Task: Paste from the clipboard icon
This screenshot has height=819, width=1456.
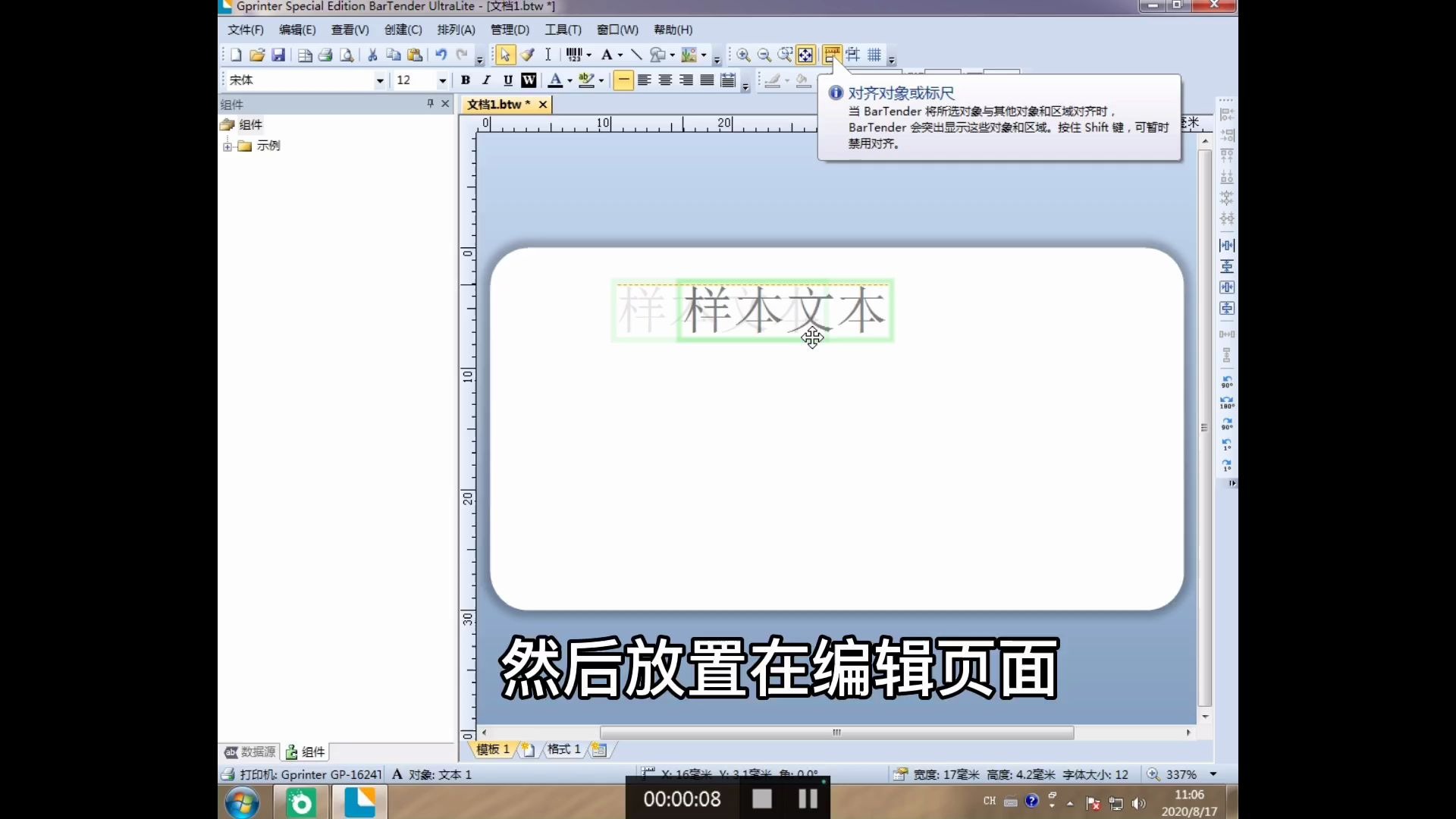Action: (415, 55)
